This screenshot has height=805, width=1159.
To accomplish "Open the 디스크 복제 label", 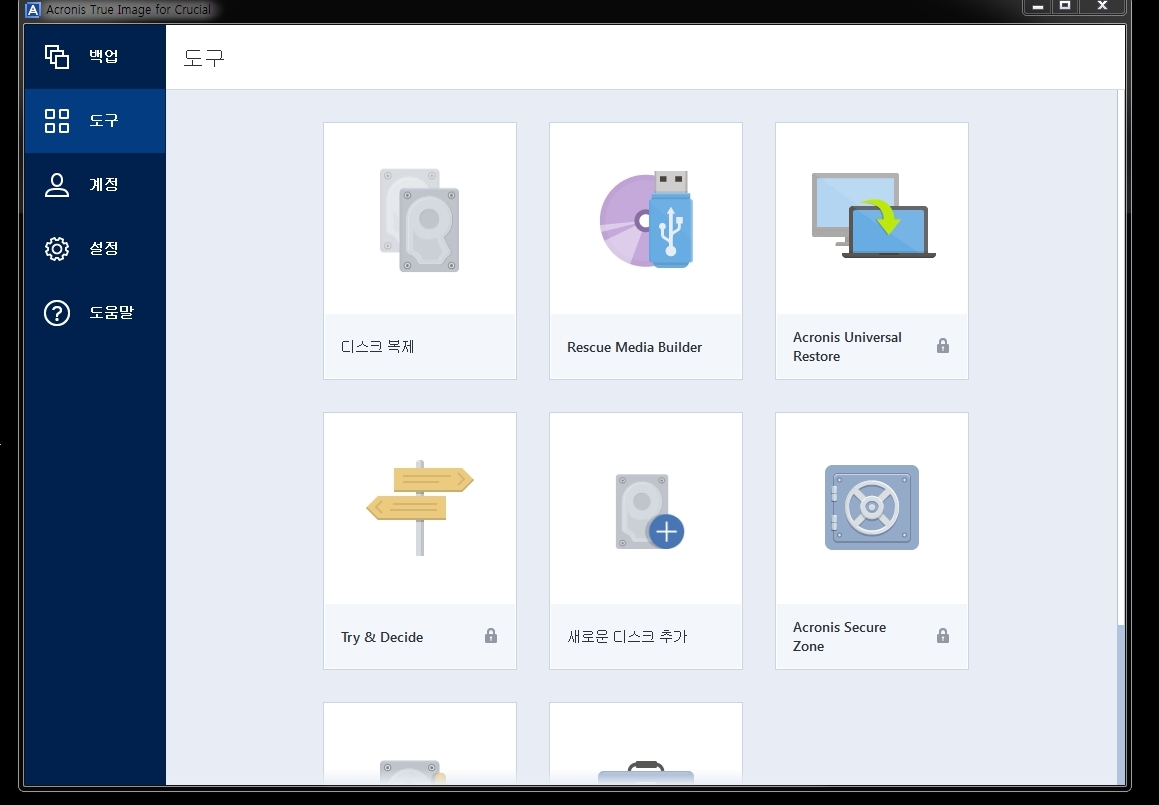I will point(378,347).
